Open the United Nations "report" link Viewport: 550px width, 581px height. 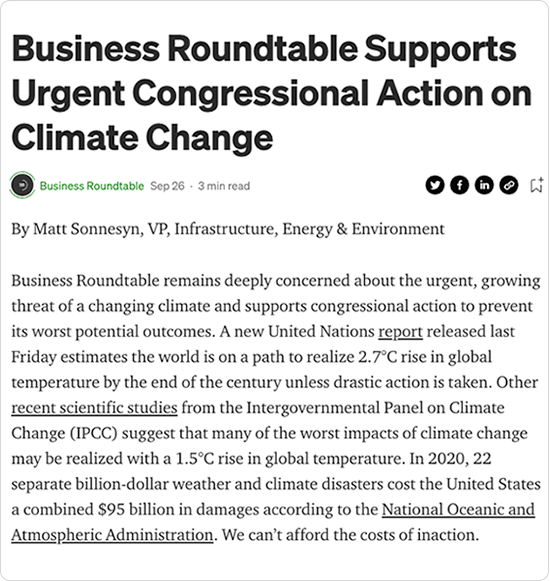point(400,332)
